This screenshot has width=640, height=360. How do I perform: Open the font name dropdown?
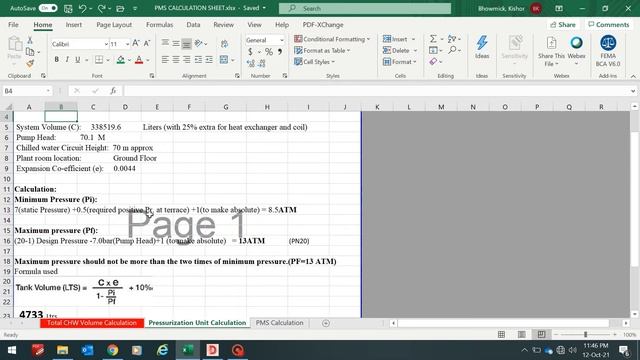coord(106,44)
